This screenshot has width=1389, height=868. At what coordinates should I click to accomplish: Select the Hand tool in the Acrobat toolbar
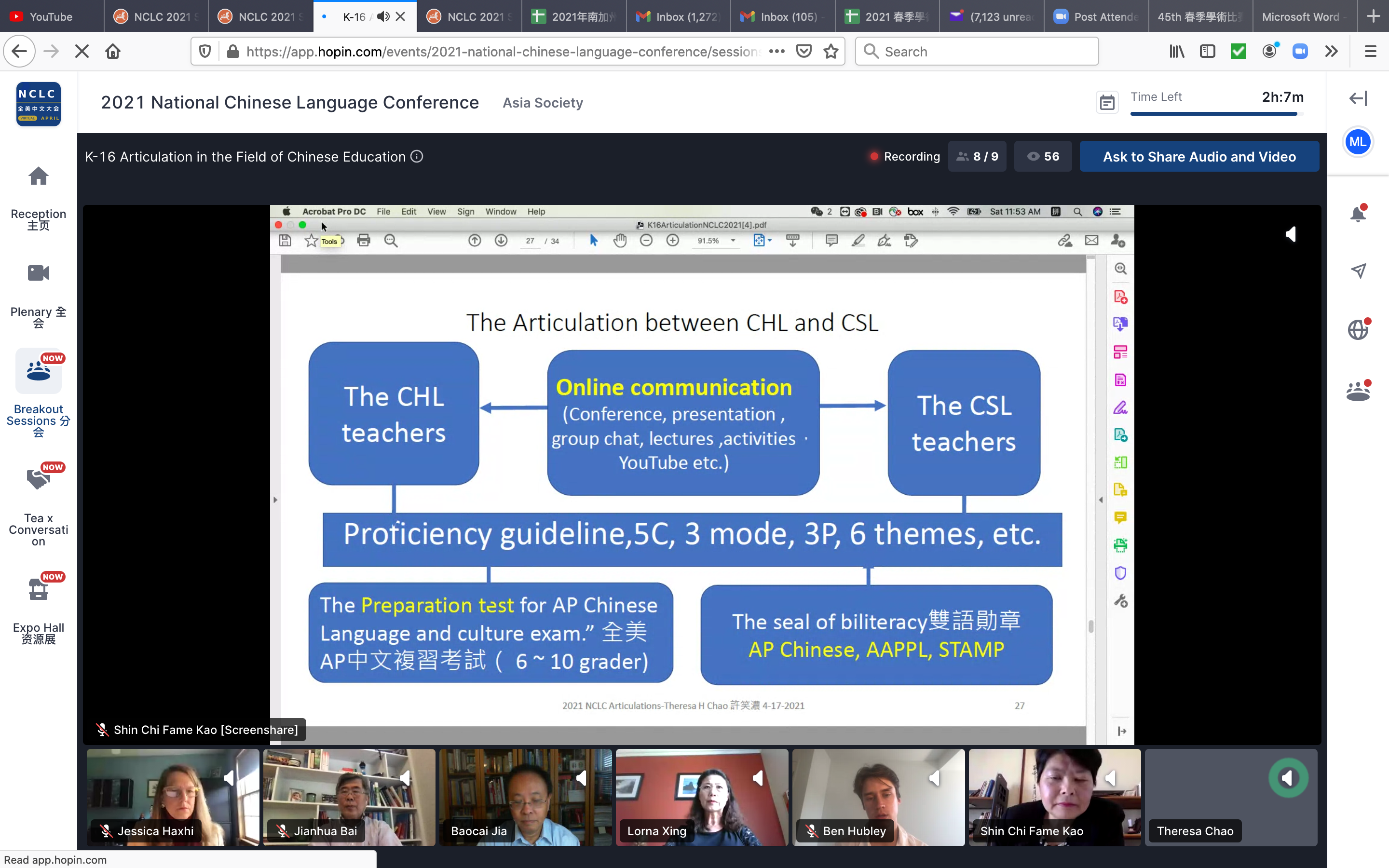pyautogui.click(x=621, y=241)
